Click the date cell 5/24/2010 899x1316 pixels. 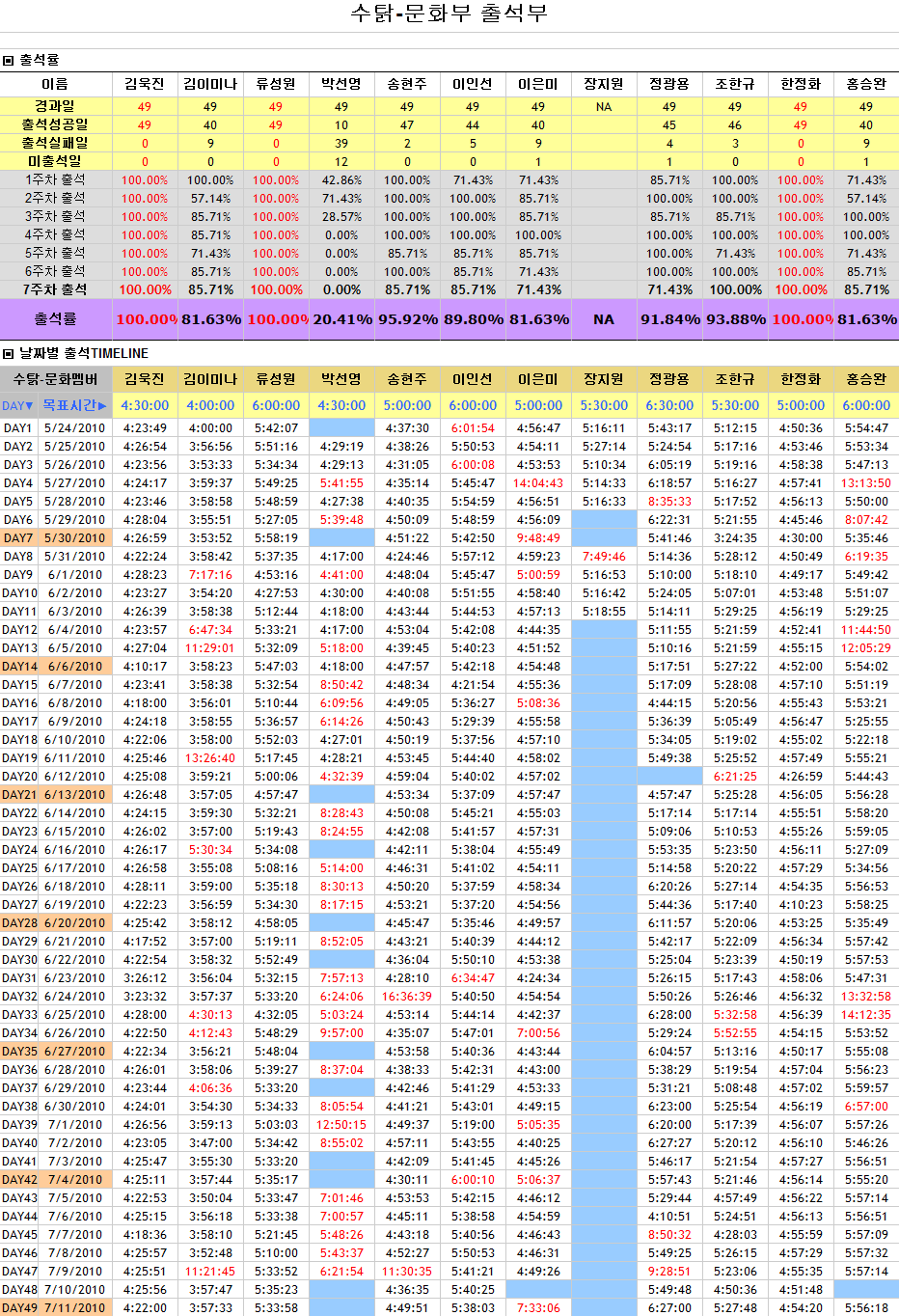click(x=74, y=428)
